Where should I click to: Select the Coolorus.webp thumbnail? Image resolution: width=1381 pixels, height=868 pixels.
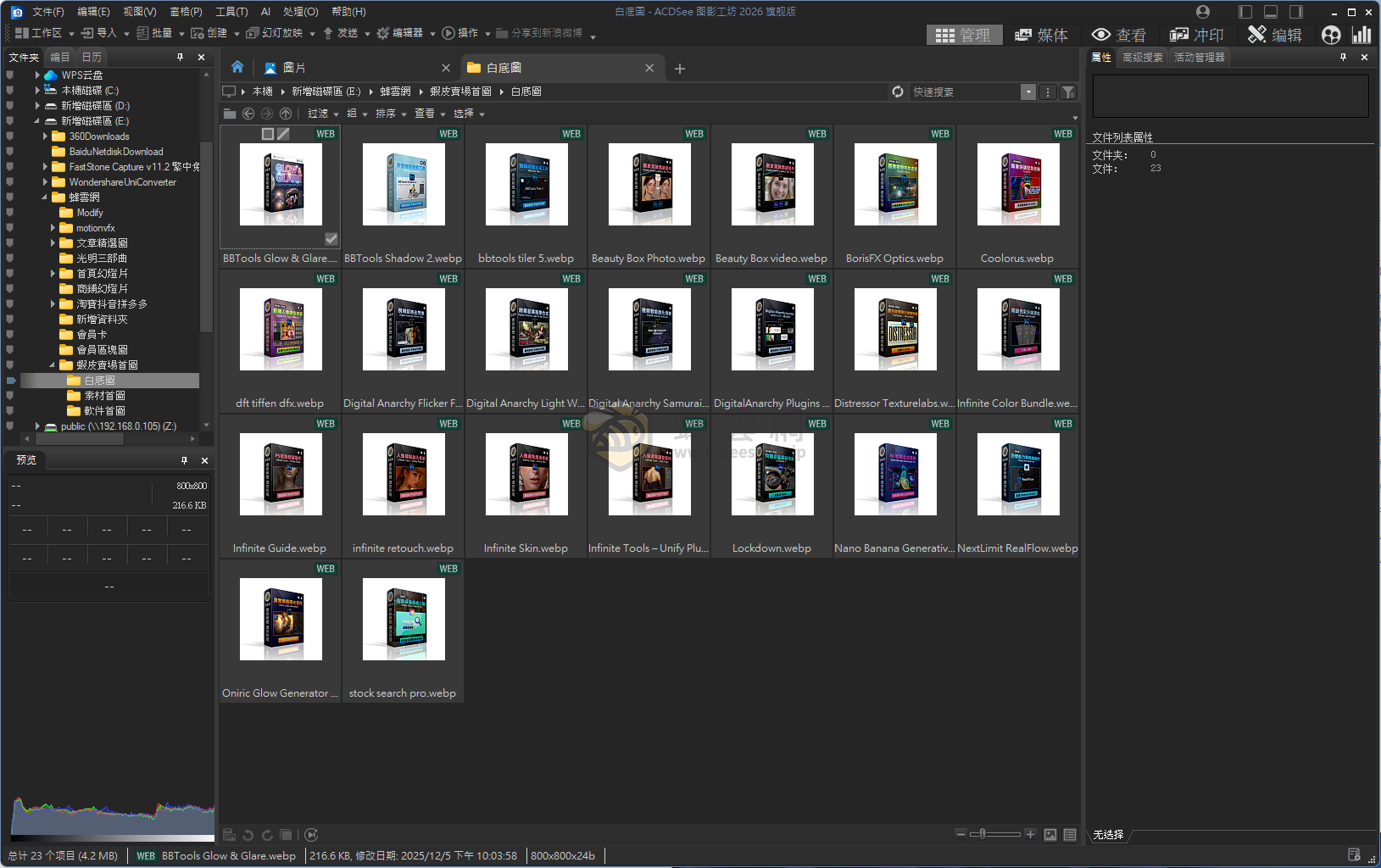click(1017, 196)
